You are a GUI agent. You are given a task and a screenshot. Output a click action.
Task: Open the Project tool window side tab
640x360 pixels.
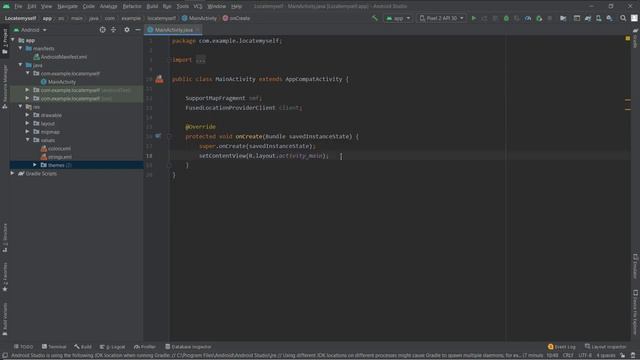4,41
